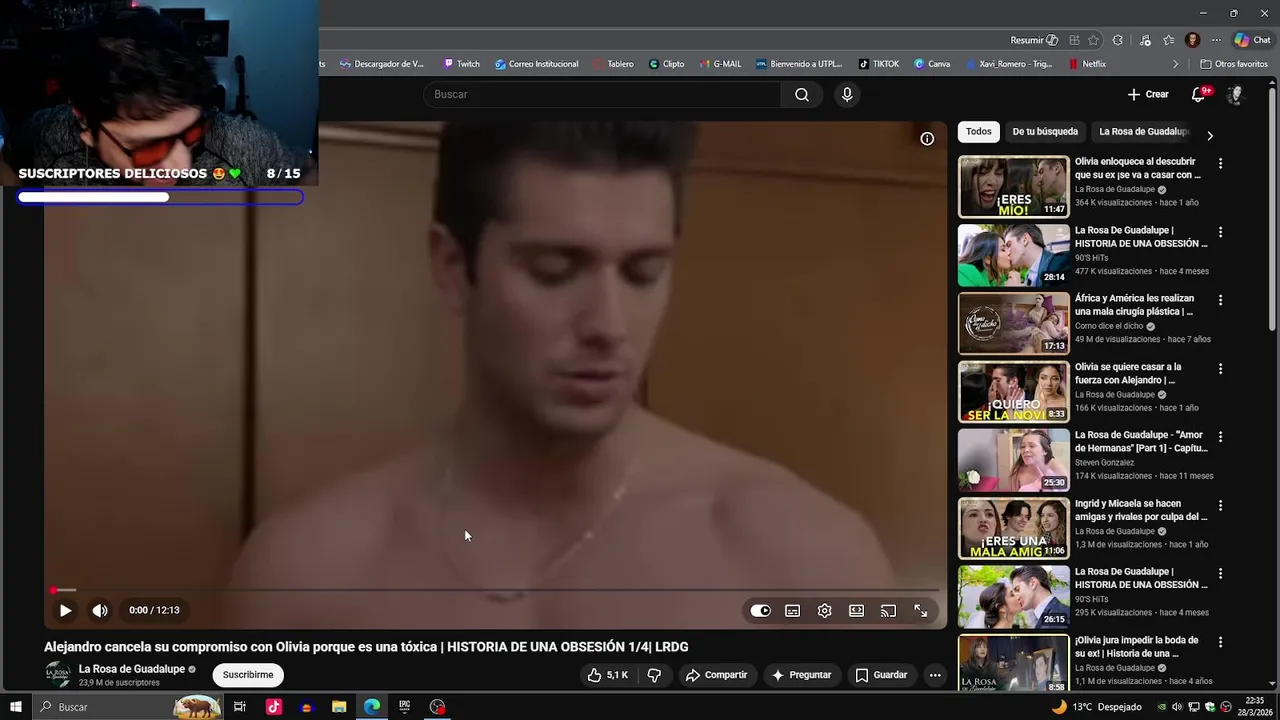Open La Rosa de Guadalupe channel name

click(132, 669)
